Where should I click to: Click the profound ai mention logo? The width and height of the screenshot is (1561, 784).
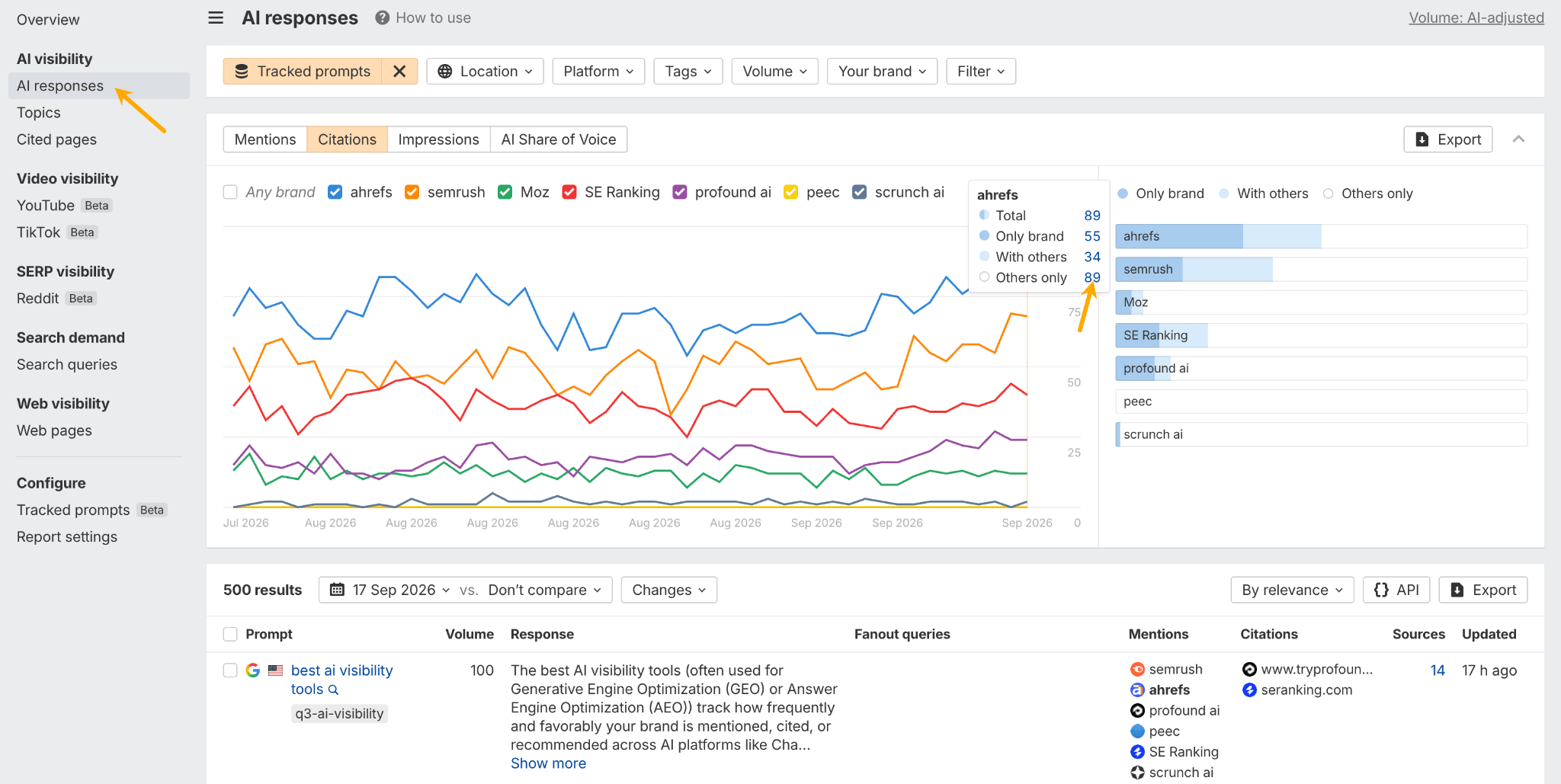click(1137, 710)
